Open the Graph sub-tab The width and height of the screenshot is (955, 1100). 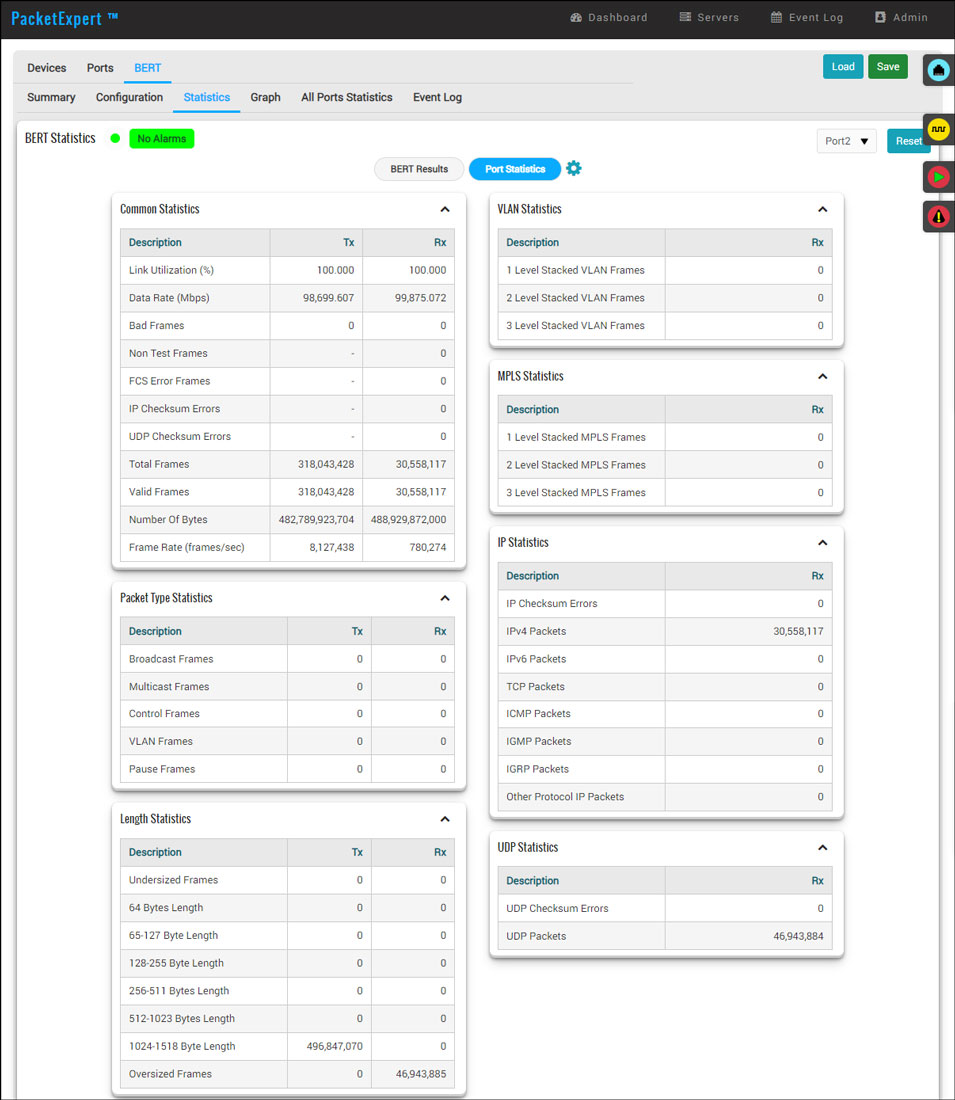click(x=265, y=98)
